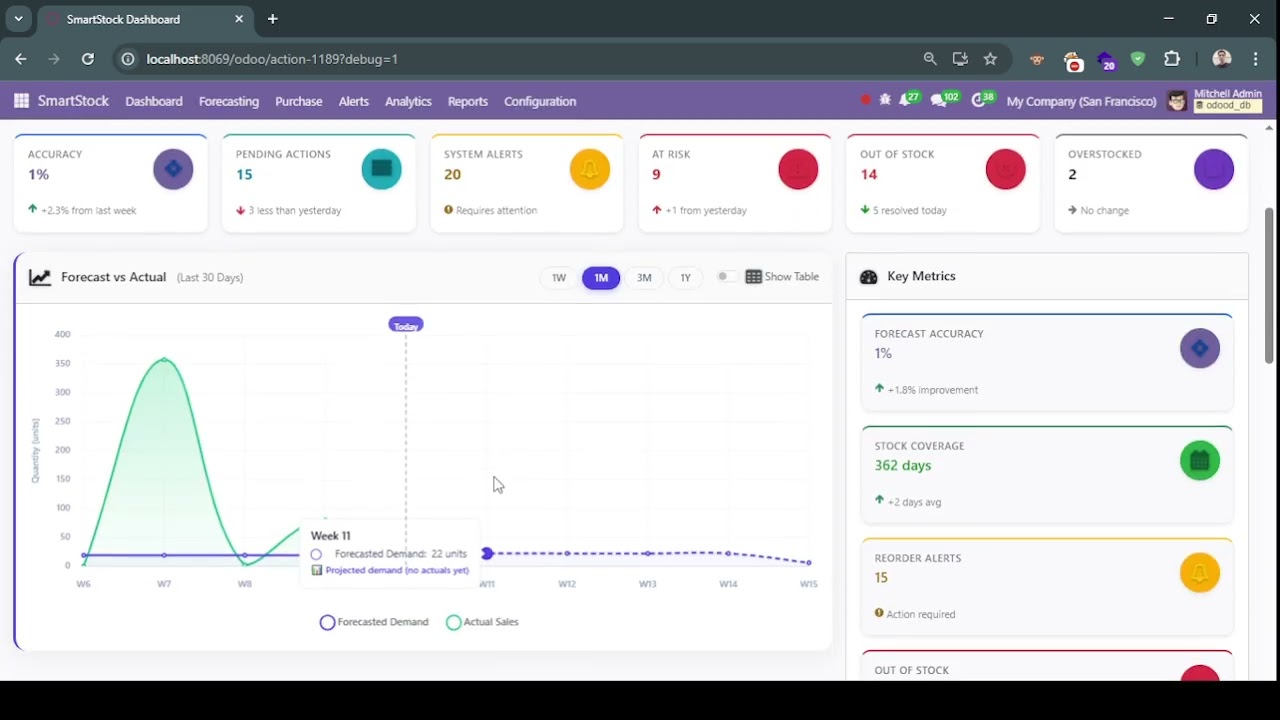Zoom using the browser magnifier icon
Viewport: 1280px width, 720px height.
click(930, 59)
